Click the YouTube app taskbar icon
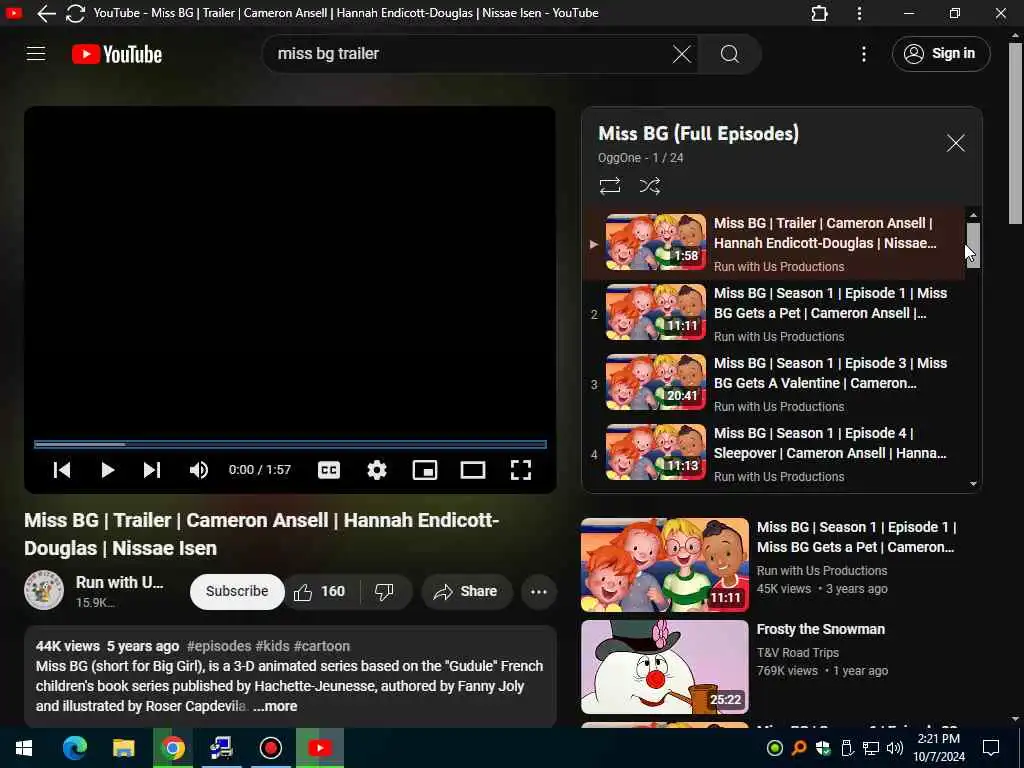 click(x=319, y=748)
